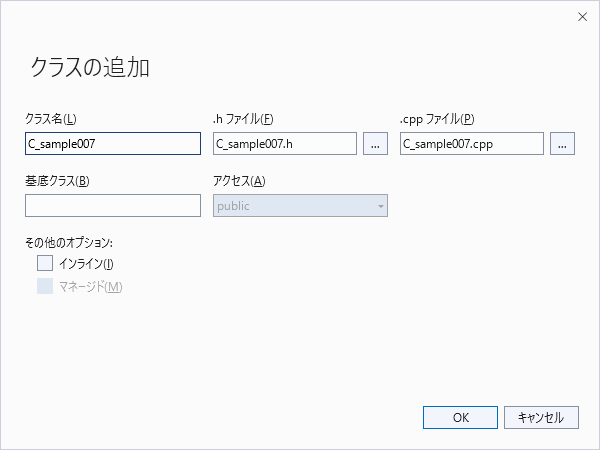Click the クラス名(L) label
This screenshot has width=600, height=450.
click(50, 120)
